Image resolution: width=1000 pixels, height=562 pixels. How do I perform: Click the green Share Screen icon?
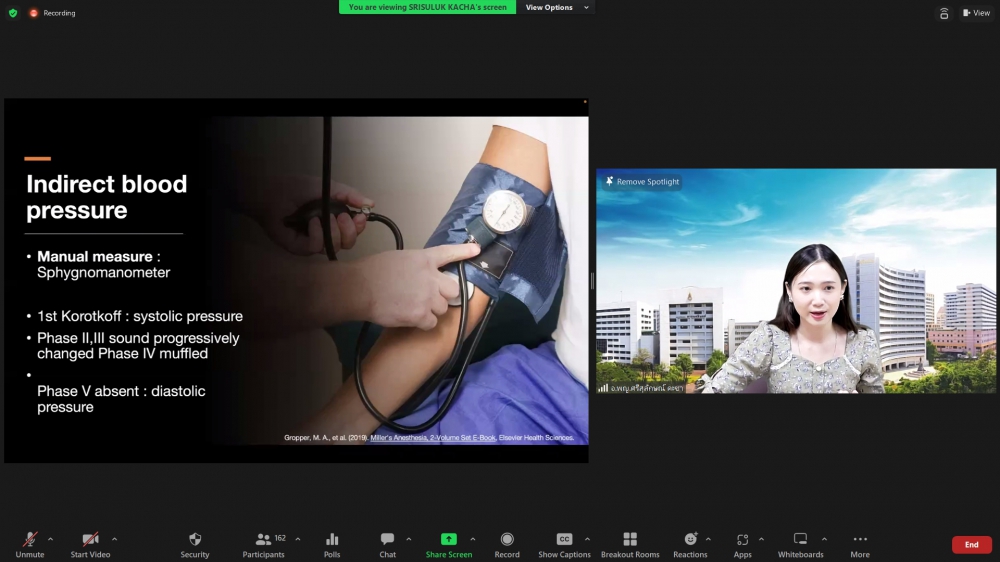(x=449, y=540)
